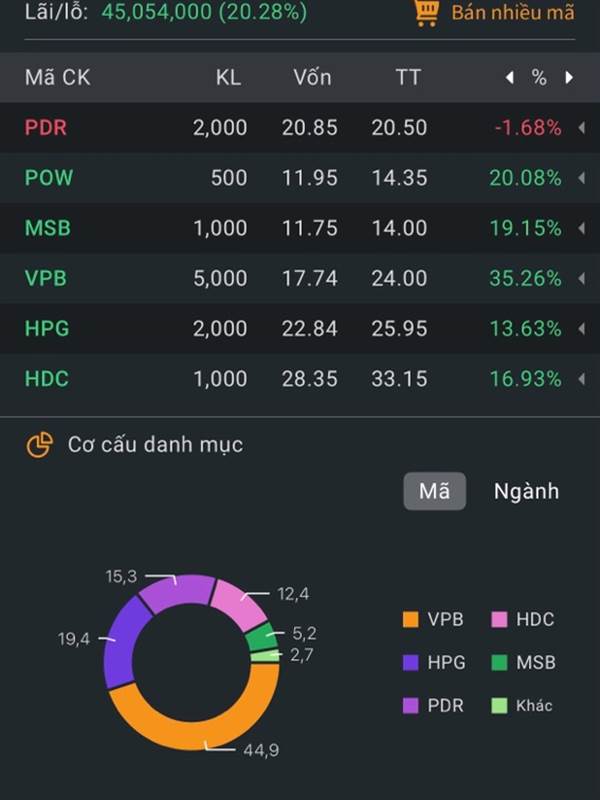600x800 pixels.
Task: Sort by the KL column header
Action: click(228, 78)
